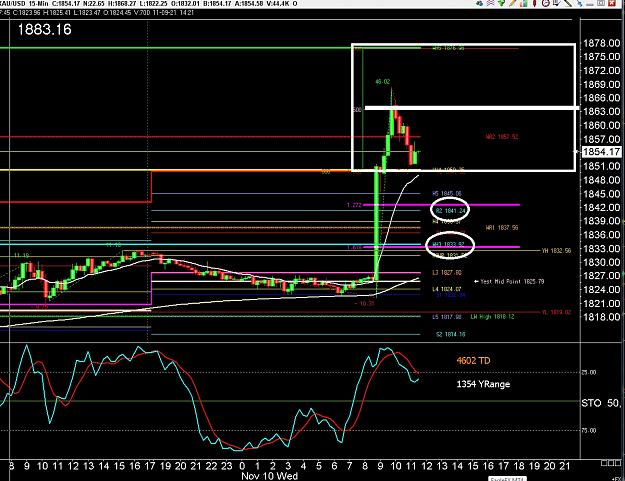Click the large 1883.16 label

pos(44,29)
